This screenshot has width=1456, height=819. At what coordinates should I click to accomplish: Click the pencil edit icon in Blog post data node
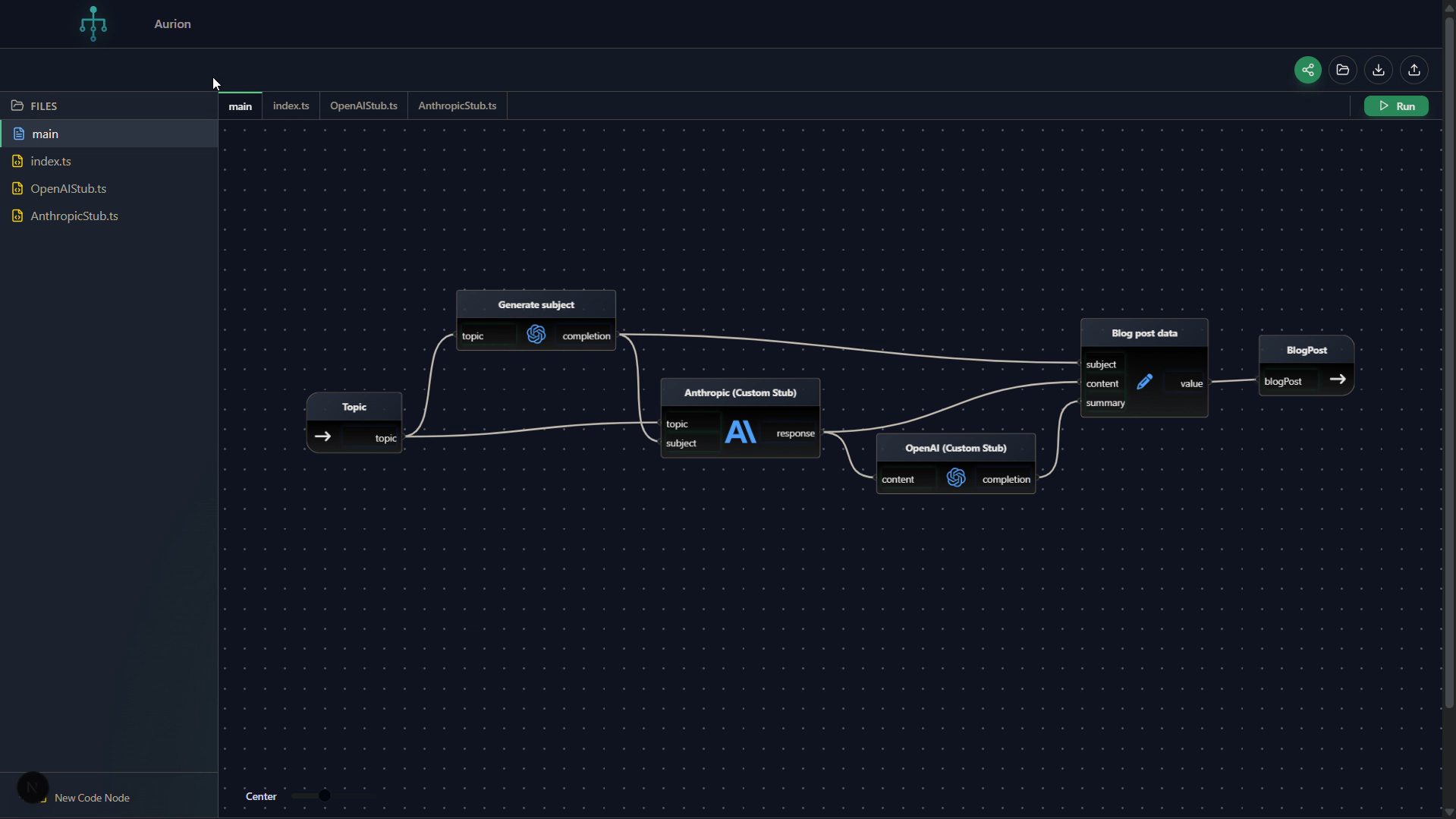click(1144, 382)
